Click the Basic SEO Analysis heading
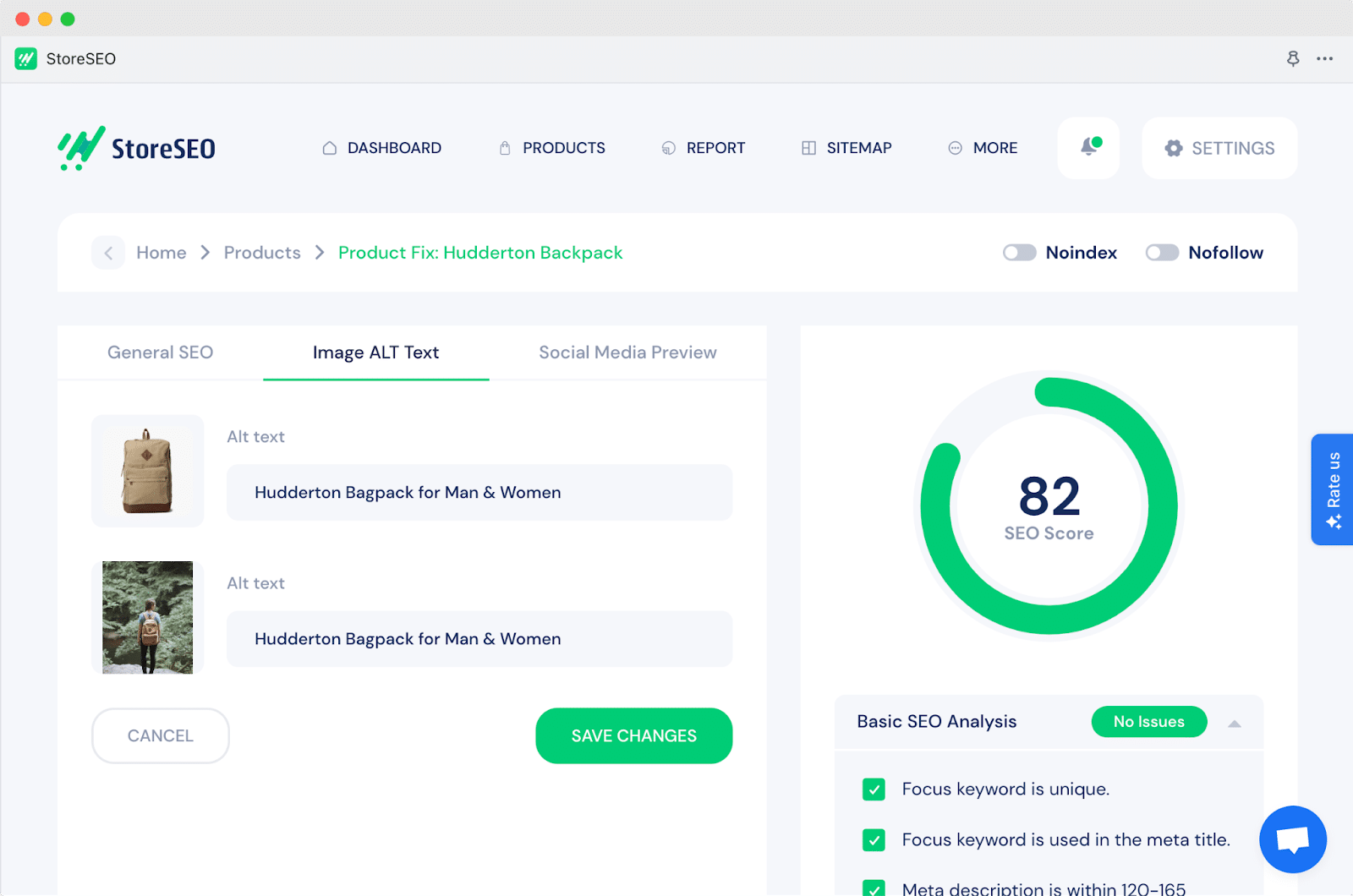This screenshot has width=1353, height=896. 937,722
